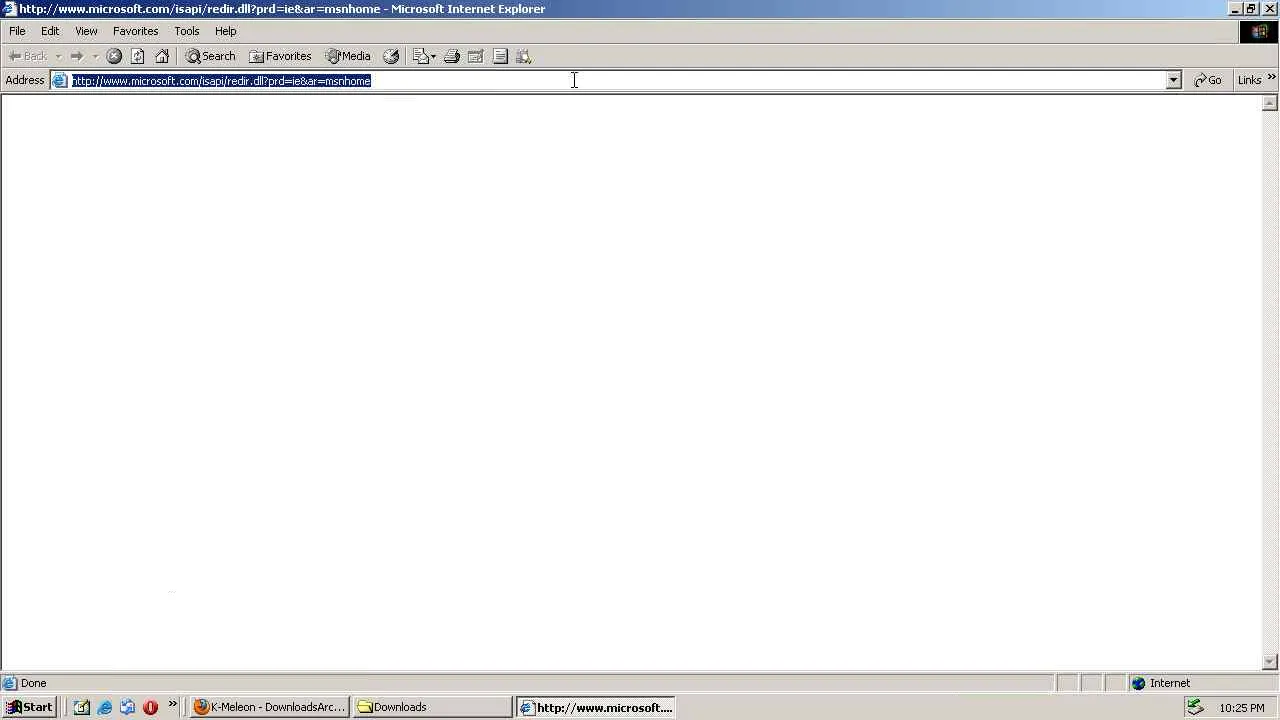Refresh the page with the Refresh icon

point(138,56)
